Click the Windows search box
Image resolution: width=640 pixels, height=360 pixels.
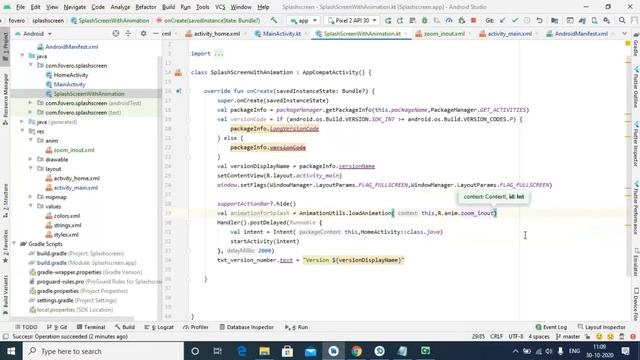[103, 351]
